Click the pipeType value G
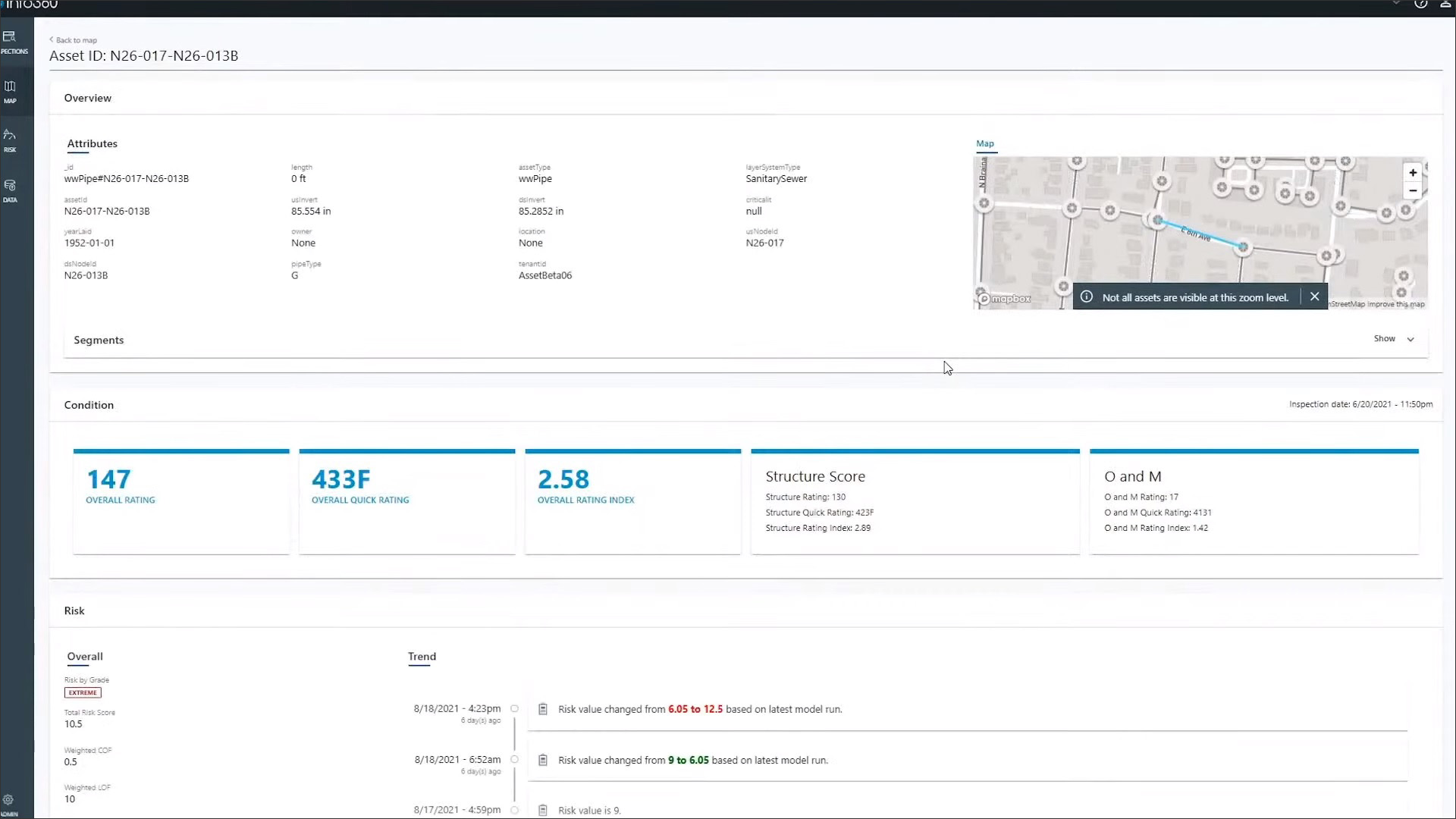The image size is (1456, 819). [x=295, y=275]
